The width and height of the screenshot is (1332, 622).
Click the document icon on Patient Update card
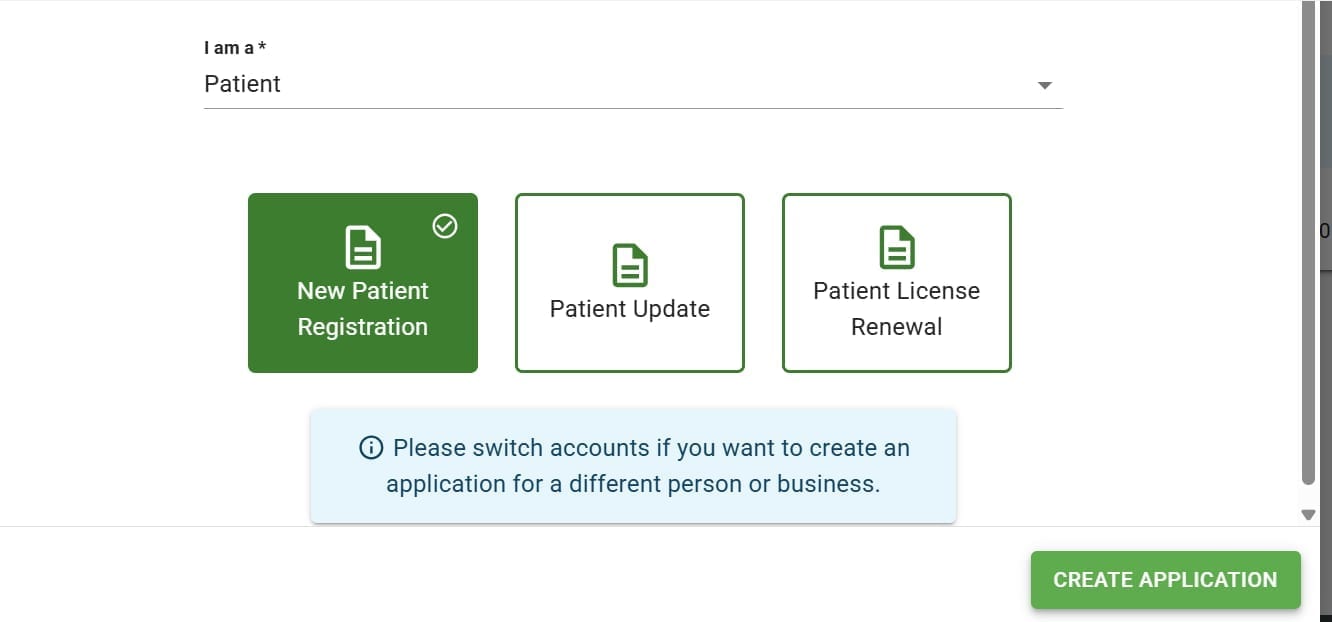coord(629,265)
